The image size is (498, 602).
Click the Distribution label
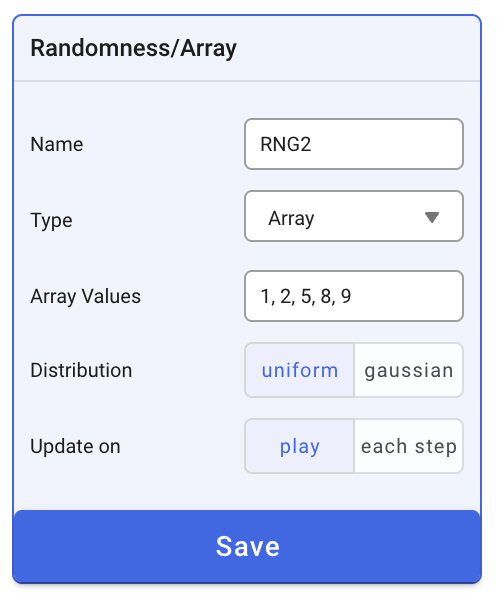click(x=81, y=370)
